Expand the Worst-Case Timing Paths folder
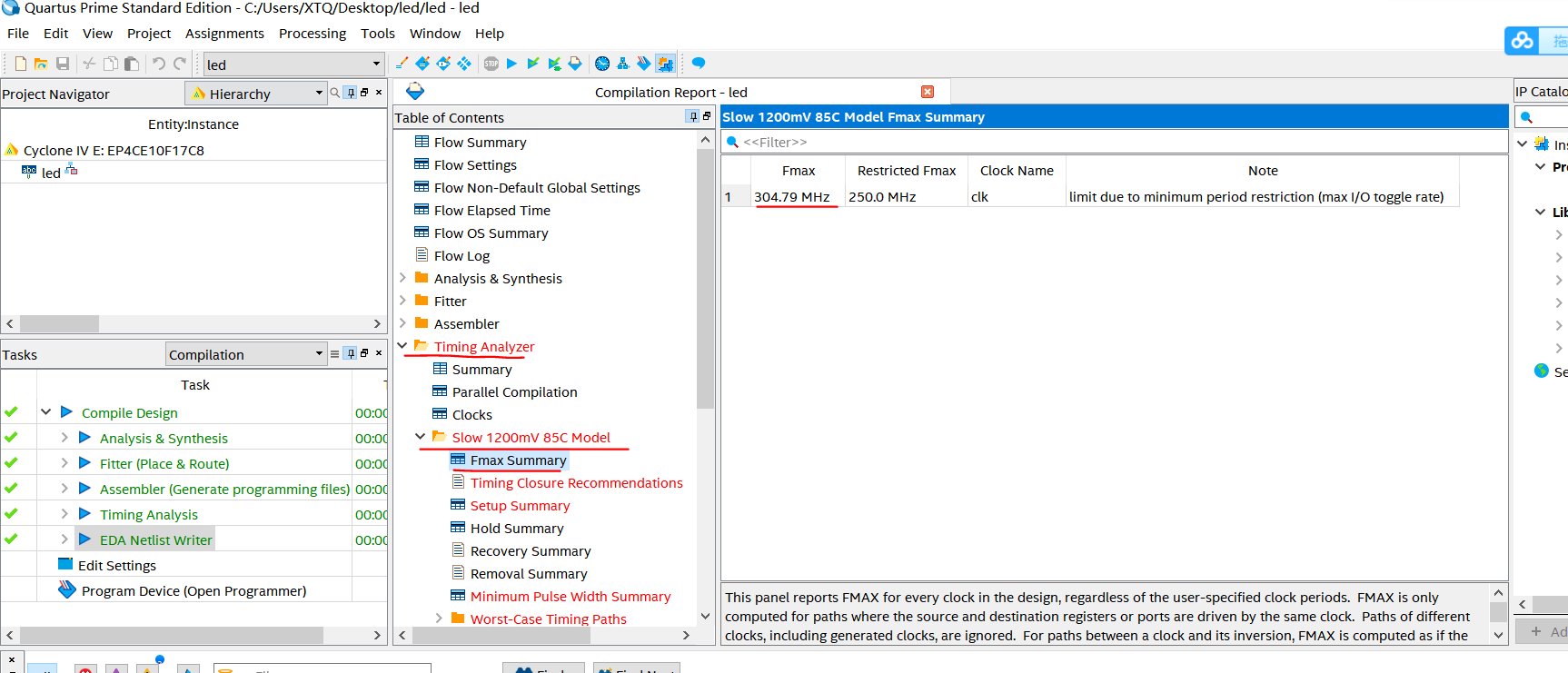Viewport: 1568px width, 673px height. (439, 619)
